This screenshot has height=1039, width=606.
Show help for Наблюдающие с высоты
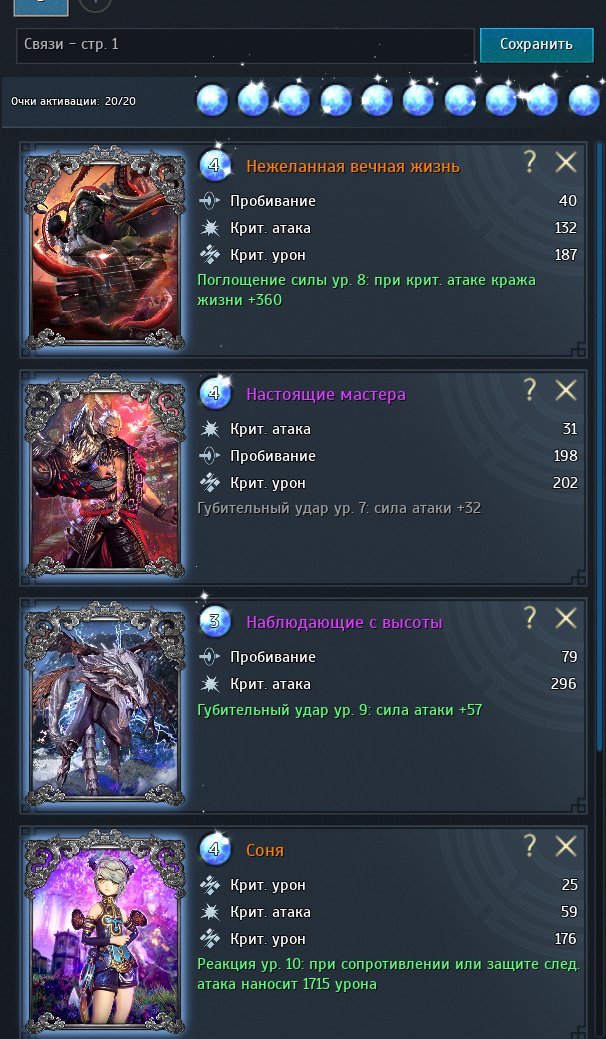pos(529,618)
